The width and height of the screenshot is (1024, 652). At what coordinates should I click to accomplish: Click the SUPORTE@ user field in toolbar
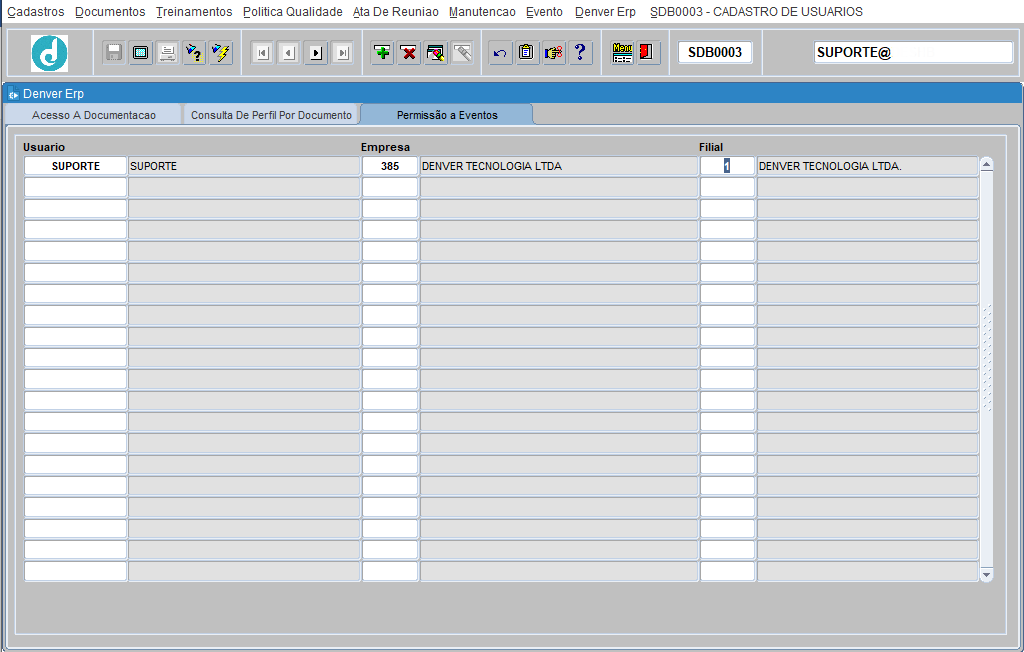(913, 52)
